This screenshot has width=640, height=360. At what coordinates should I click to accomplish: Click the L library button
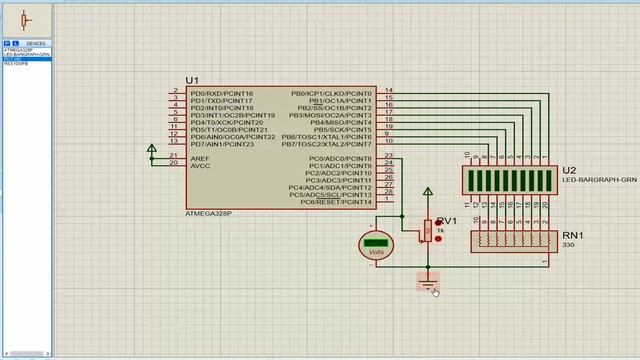pos(16,43)
